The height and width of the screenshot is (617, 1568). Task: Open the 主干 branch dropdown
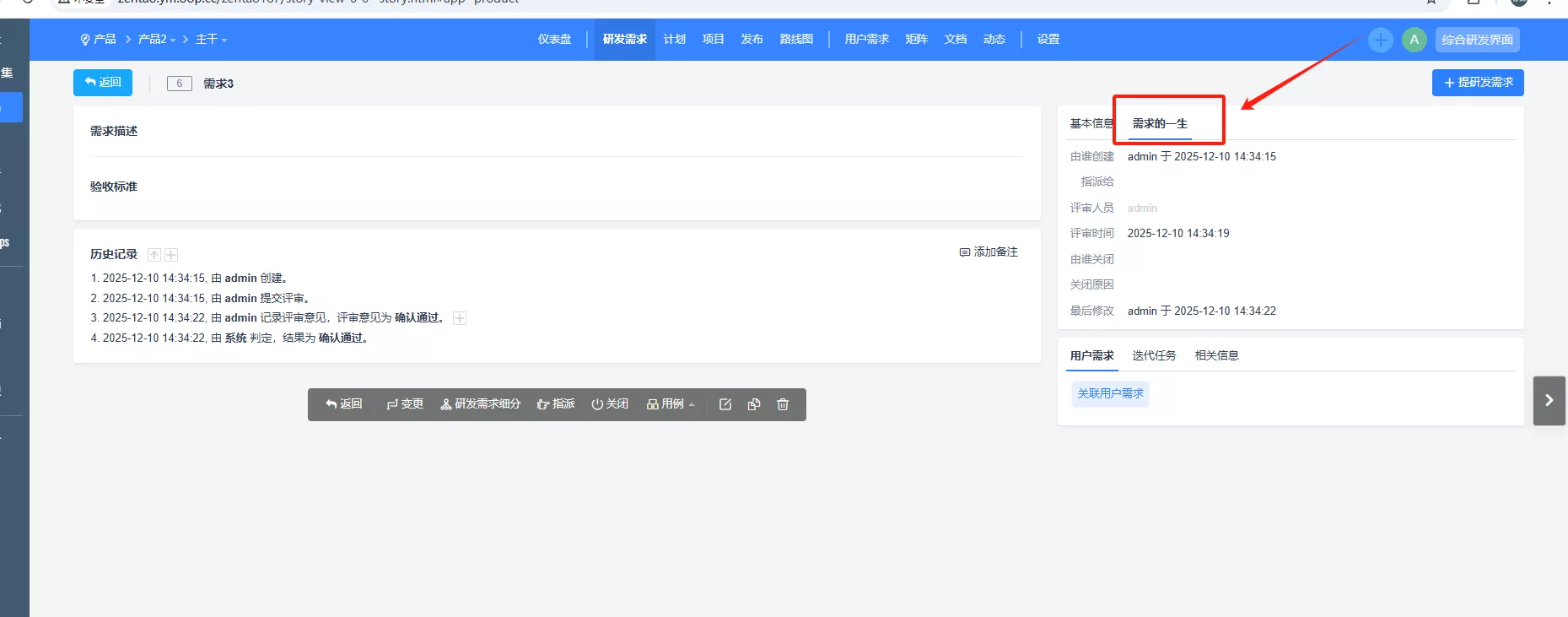click(x=211, y=40)
